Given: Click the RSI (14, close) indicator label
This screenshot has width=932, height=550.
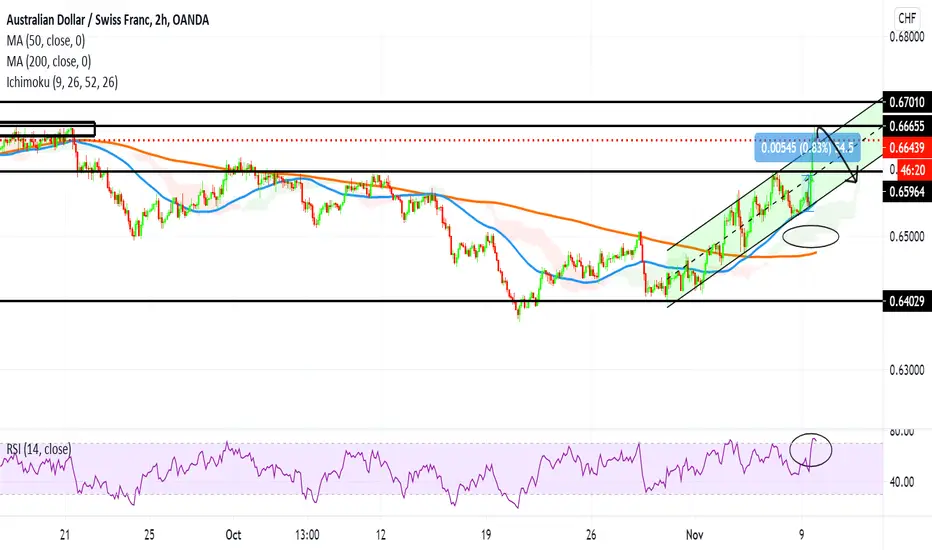Looking at the screenshot, I should (x=39, y=449).
